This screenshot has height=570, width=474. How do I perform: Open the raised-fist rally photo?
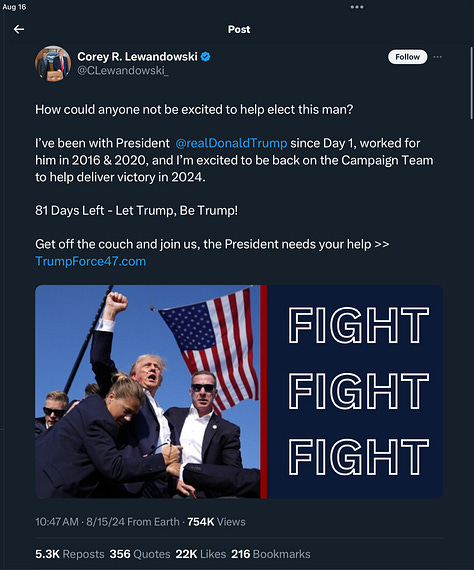(148, 392)
